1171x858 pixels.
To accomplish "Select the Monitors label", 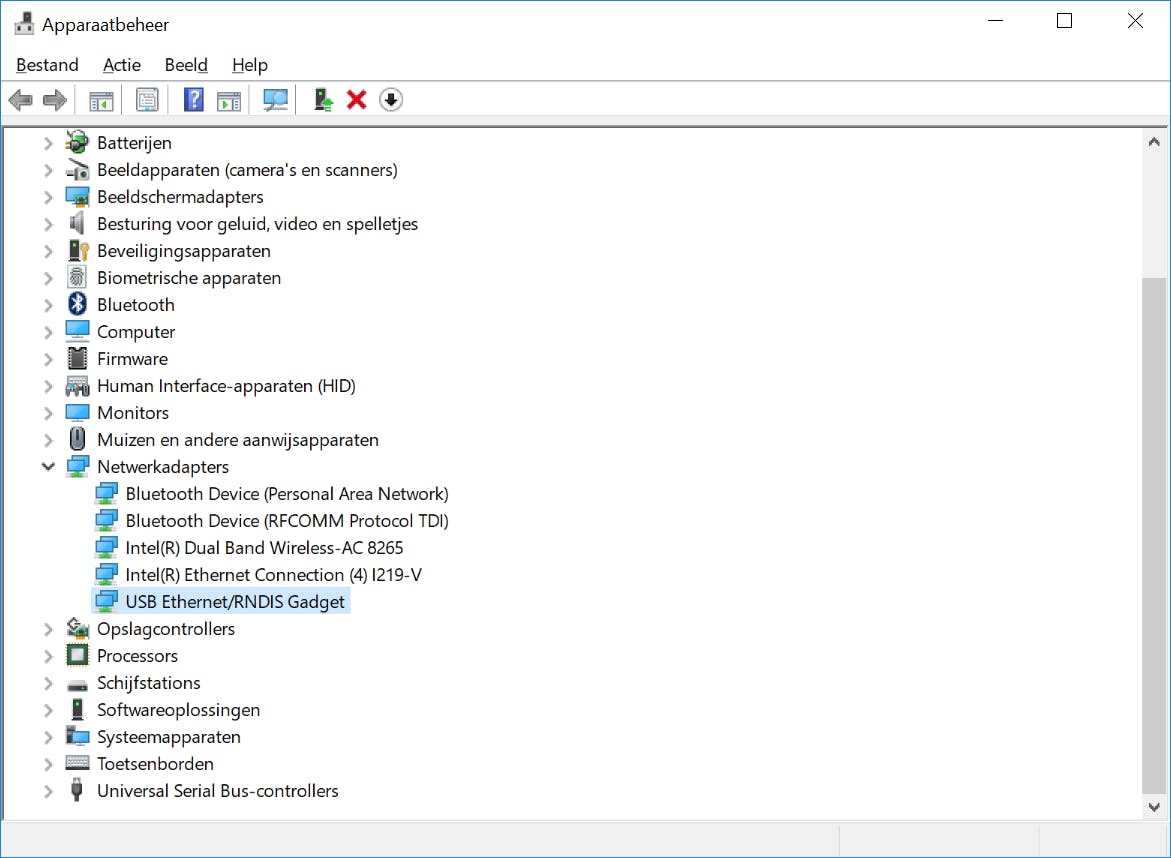I will pyautogui.click(x=133, y=413).
